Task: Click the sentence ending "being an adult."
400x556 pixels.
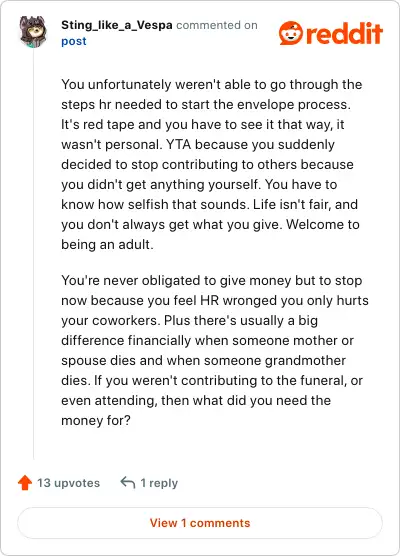Action: [x=107, y=244]
